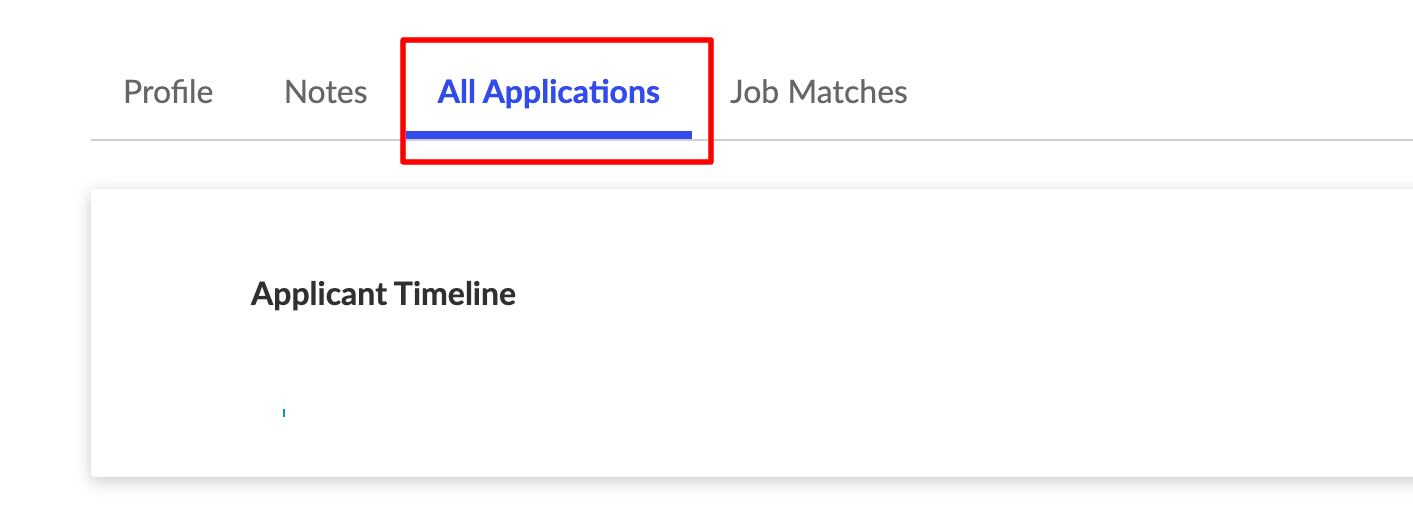Screen dimensions: 1413x510
Task: View candidate details via the Profile tab
Action: coord(168,92)
